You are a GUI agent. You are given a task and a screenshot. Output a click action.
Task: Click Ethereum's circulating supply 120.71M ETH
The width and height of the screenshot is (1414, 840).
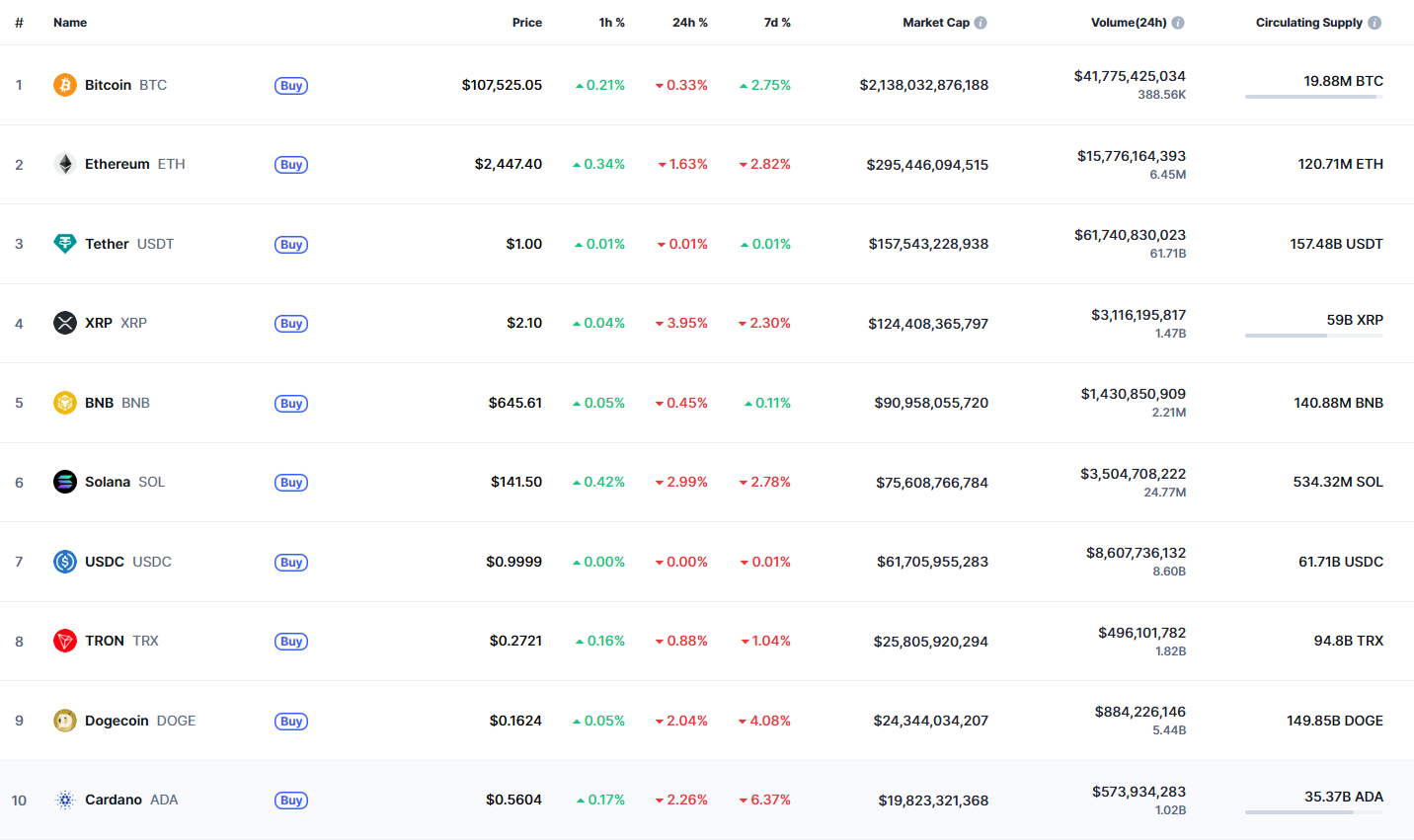(1340, 164)
